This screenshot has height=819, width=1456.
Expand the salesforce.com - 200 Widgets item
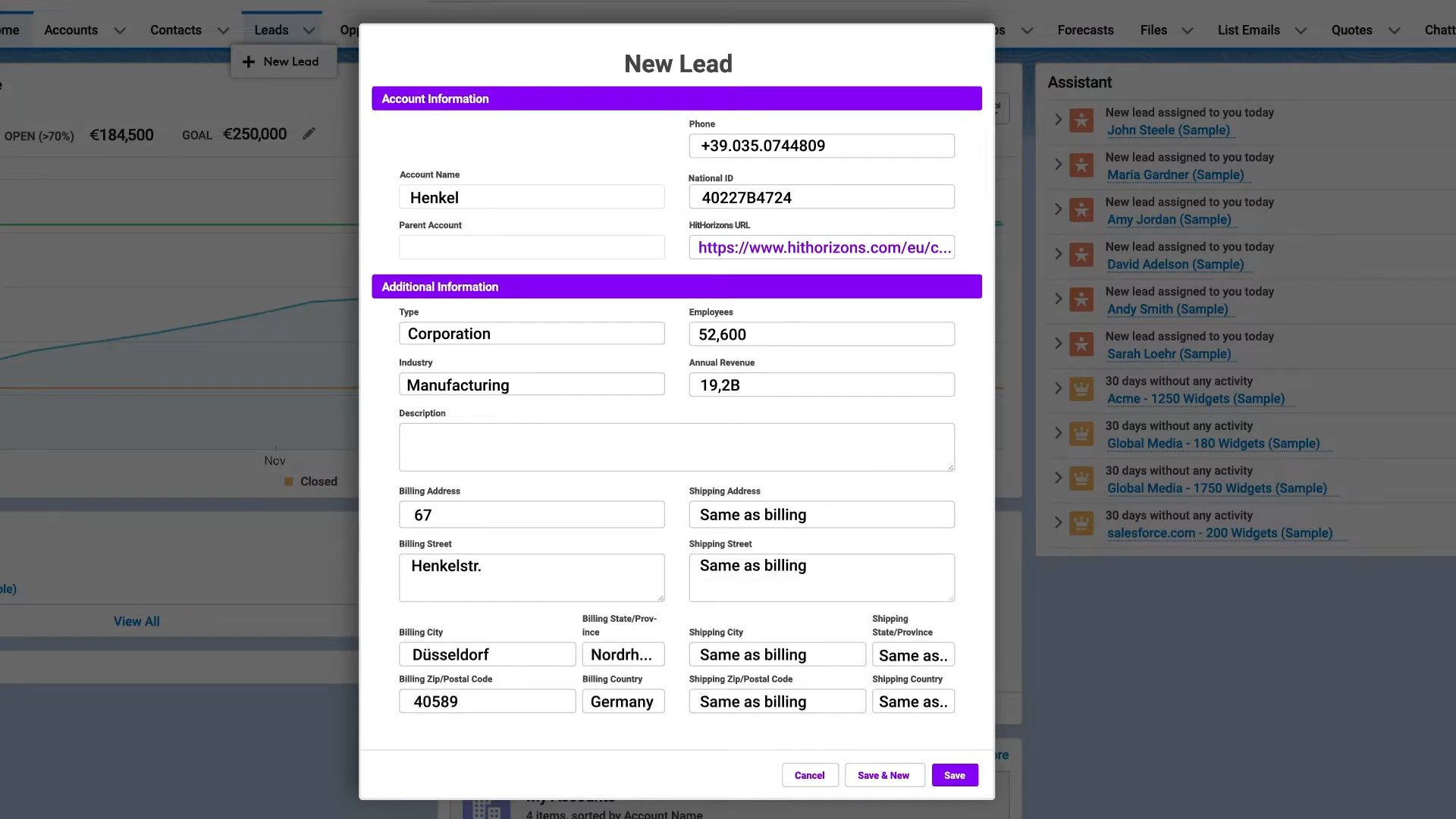(1058, 522)
